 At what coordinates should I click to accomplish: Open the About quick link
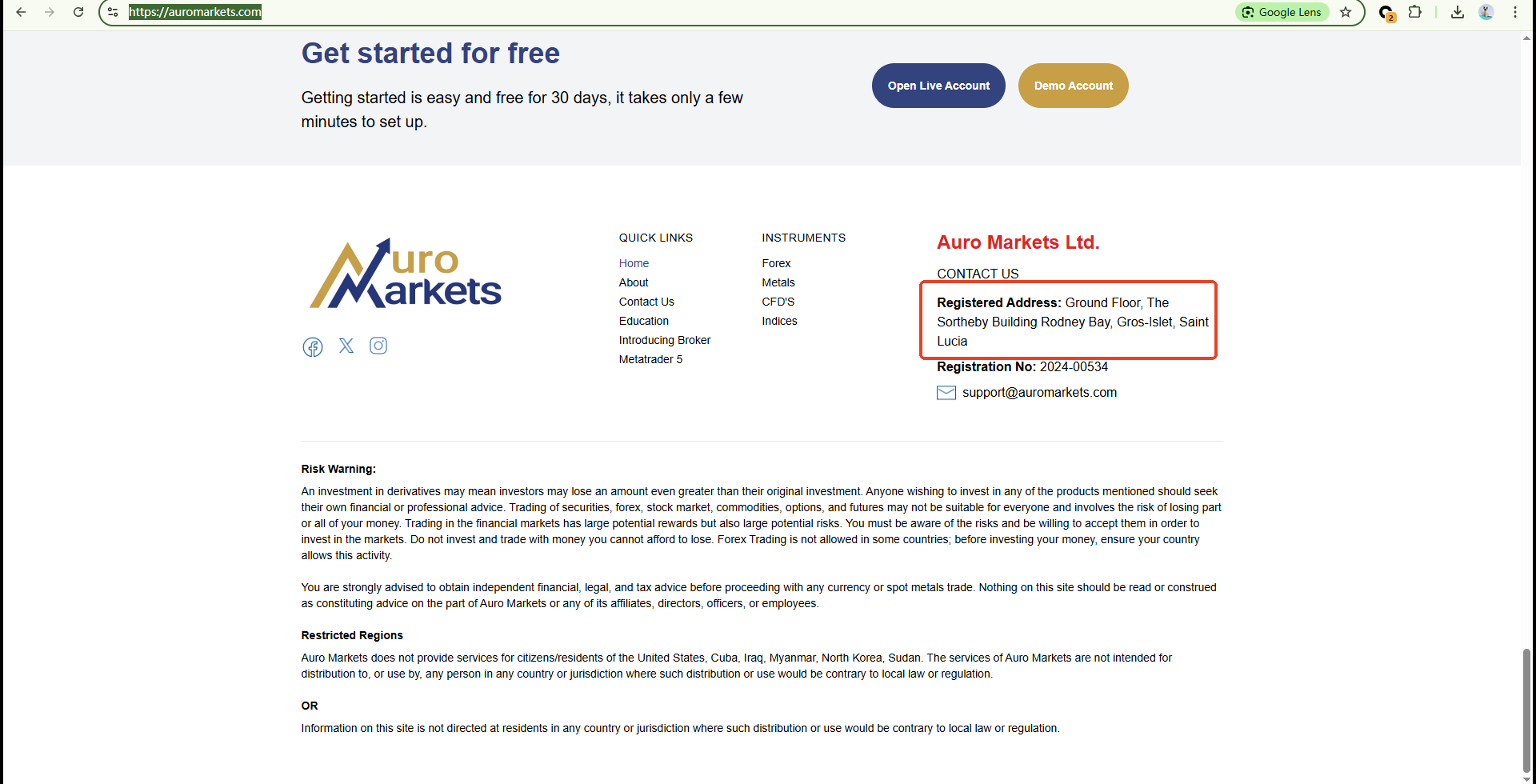[x=634, y=282]
